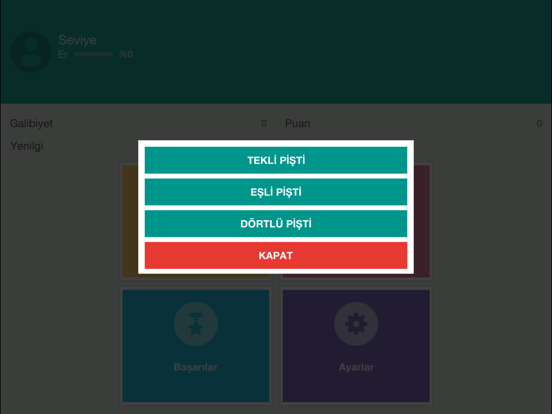Click the Yenilgi stat label
The height and width of the screenshot is (414, 552).
27,146
